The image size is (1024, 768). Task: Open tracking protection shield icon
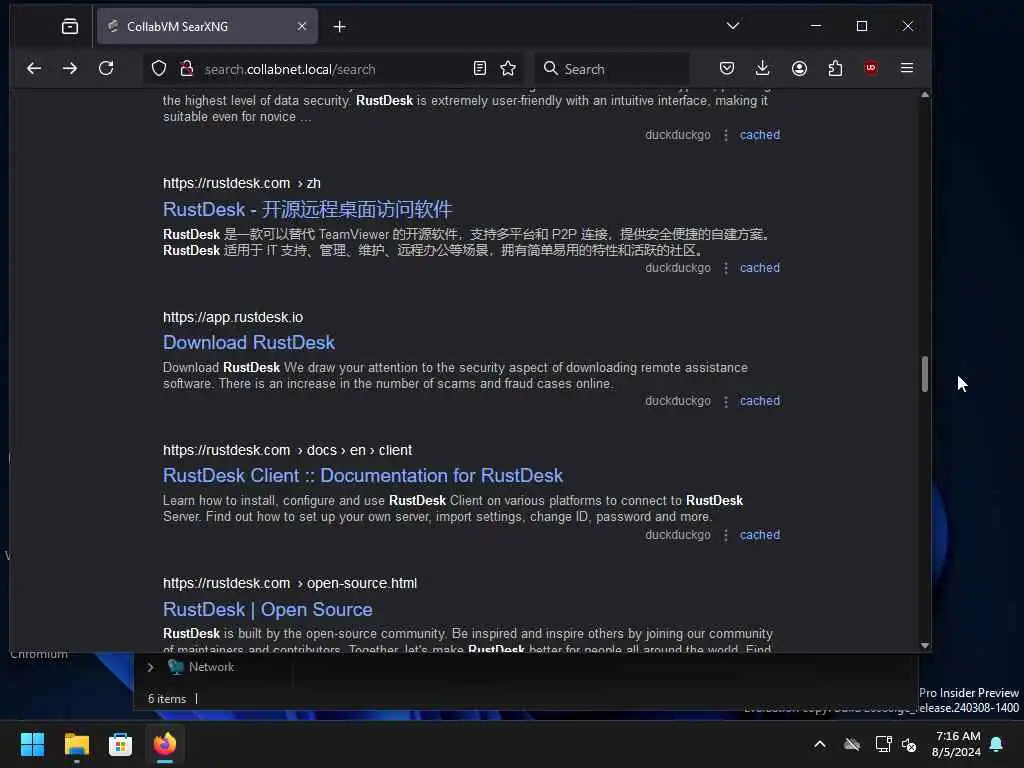(159, 69)
